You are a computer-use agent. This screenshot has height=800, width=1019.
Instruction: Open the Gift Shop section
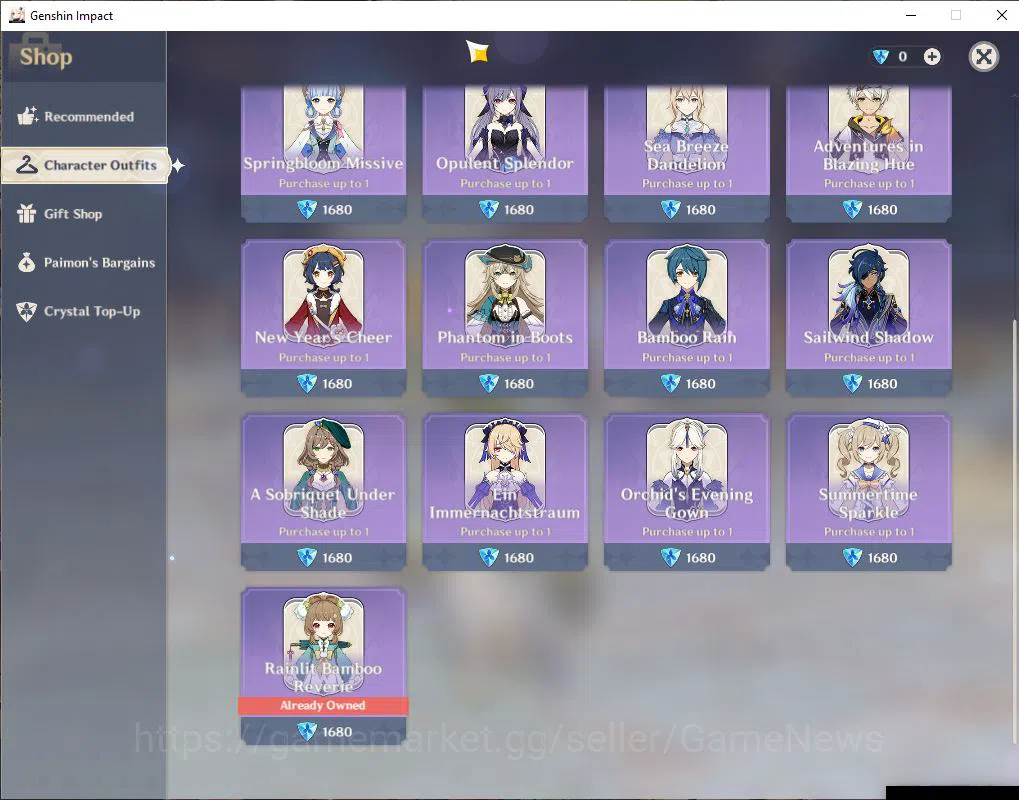click(x=83, y=214)
